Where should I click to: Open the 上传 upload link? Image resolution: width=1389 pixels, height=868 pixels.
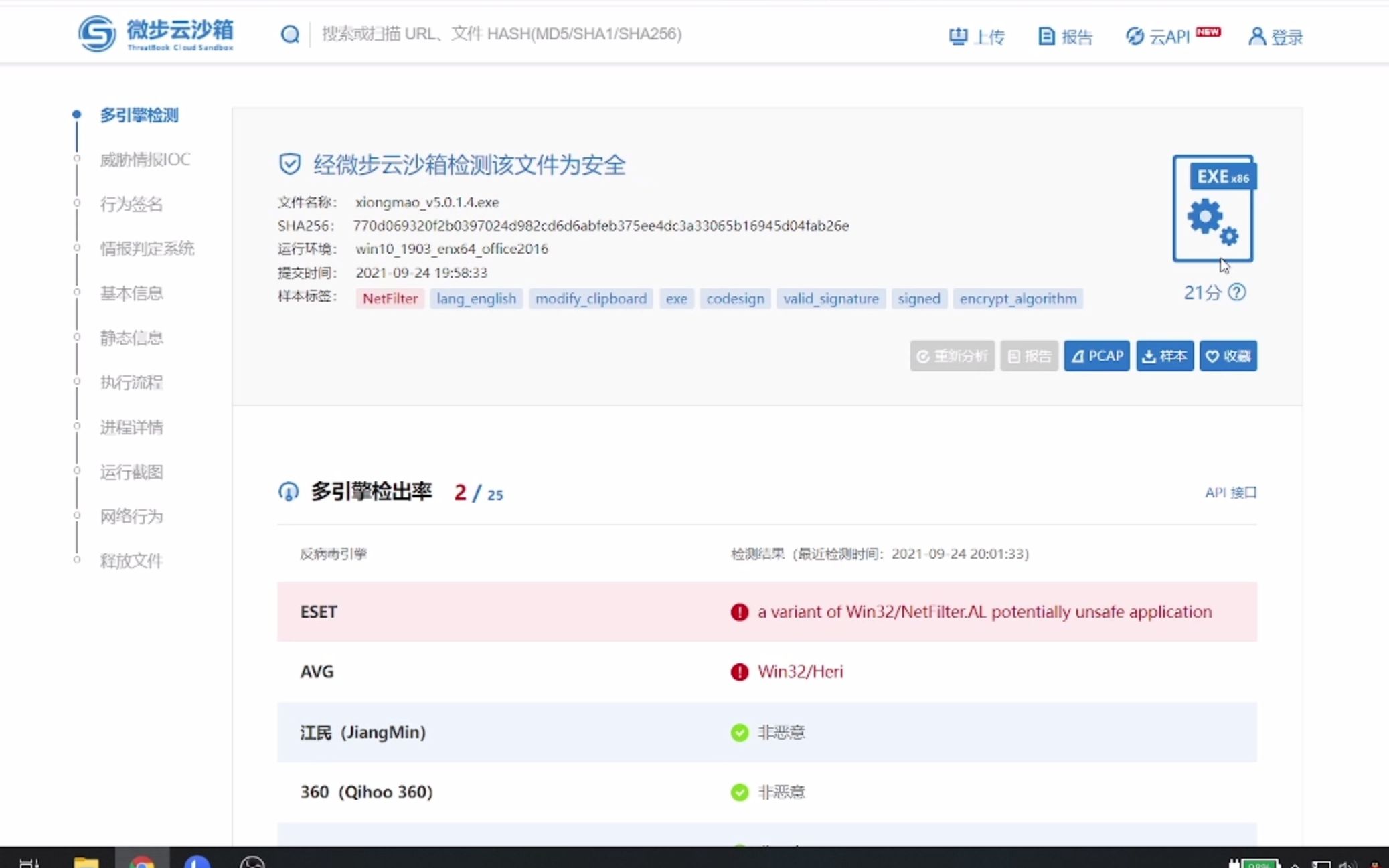pyautogui.click(x=977, y=36)
